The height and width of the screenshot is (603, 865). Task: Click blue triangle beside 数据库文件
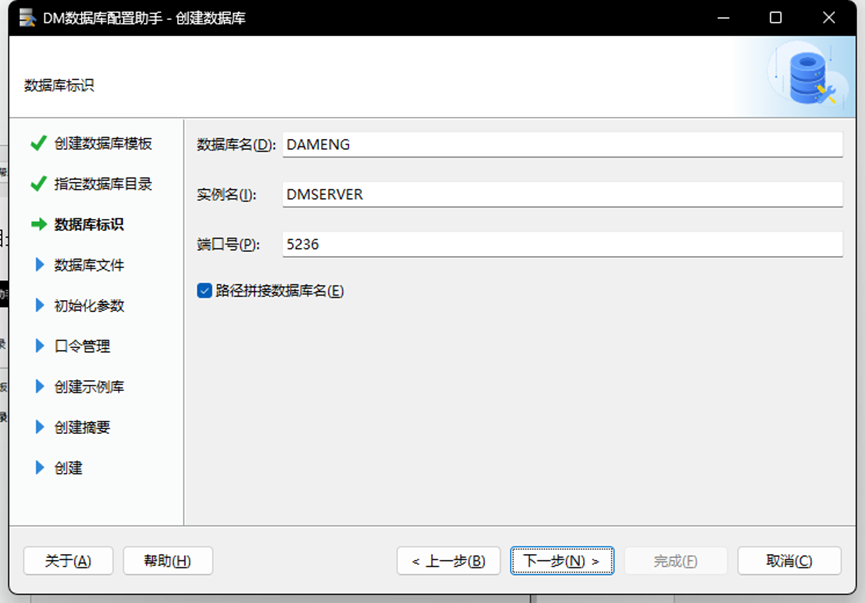click(x=39, y=265)
